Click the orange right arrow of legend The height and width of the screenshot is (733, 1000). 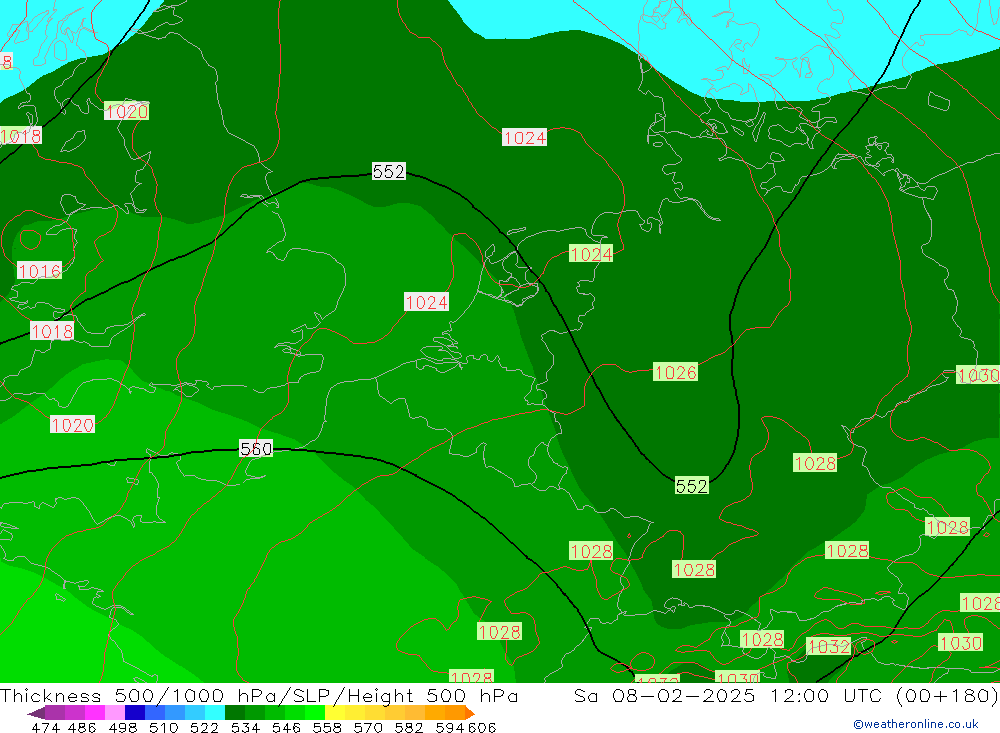(470, 713)
